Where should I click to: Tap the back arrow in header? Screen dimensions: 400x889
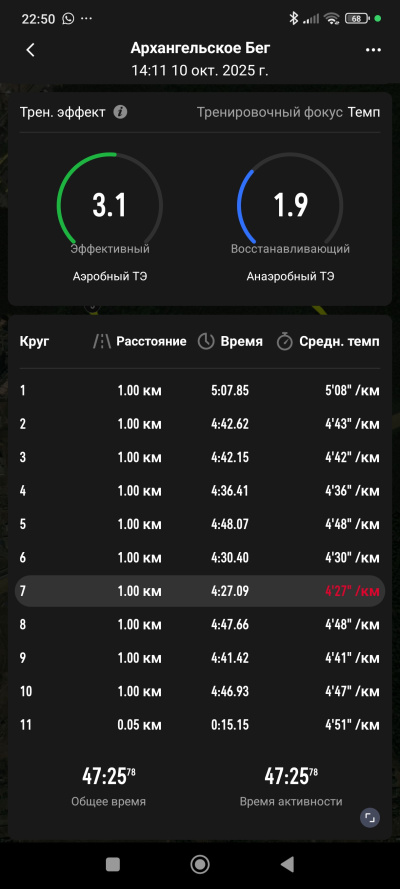31,50
